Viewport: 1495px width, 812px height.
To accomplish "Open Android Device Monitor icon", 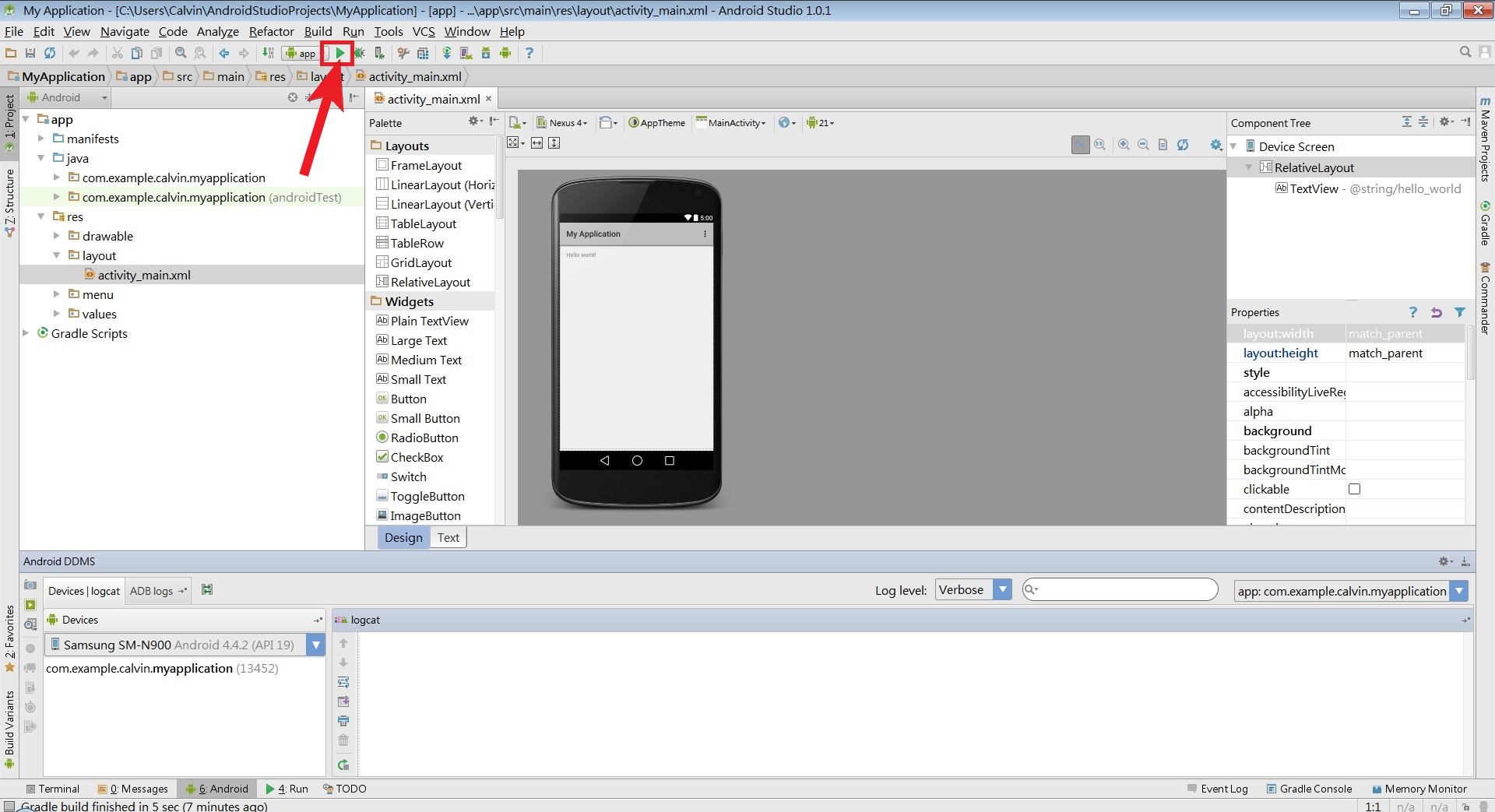I will (505, 53).
